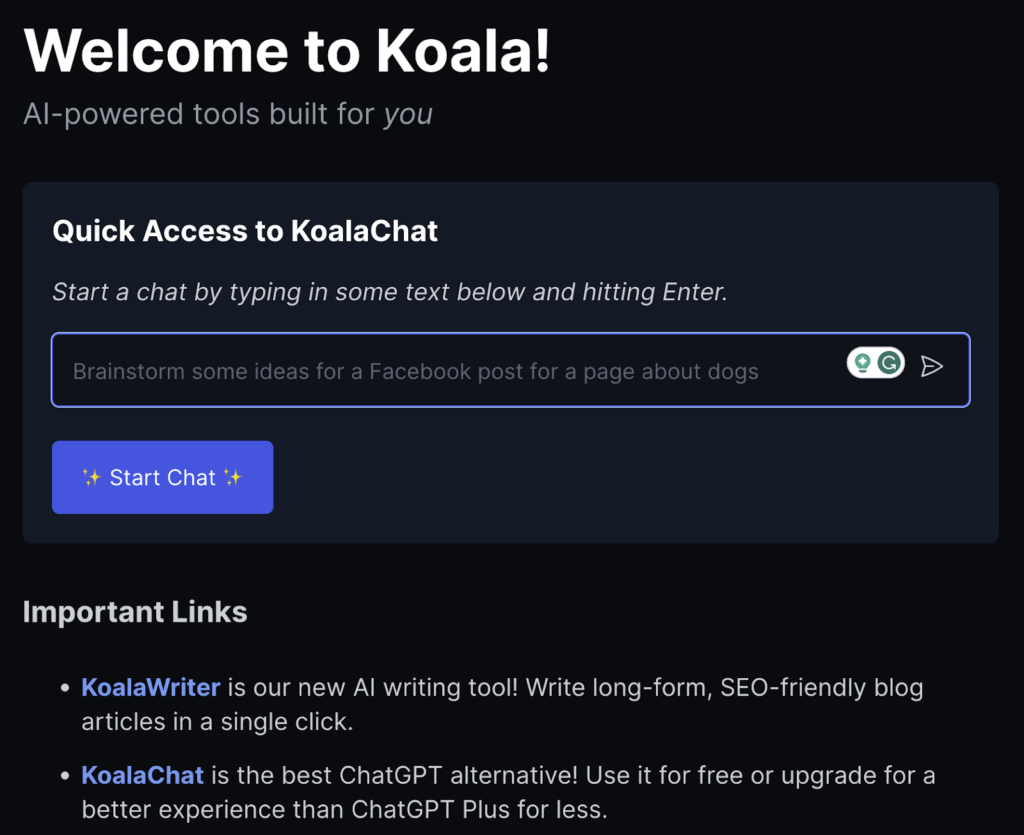Image resolution: width=1024 pixels, height=835 pixels.
Task: Click the 'Brainstorm some ideas' placeholder text
Action: (416, 371)
